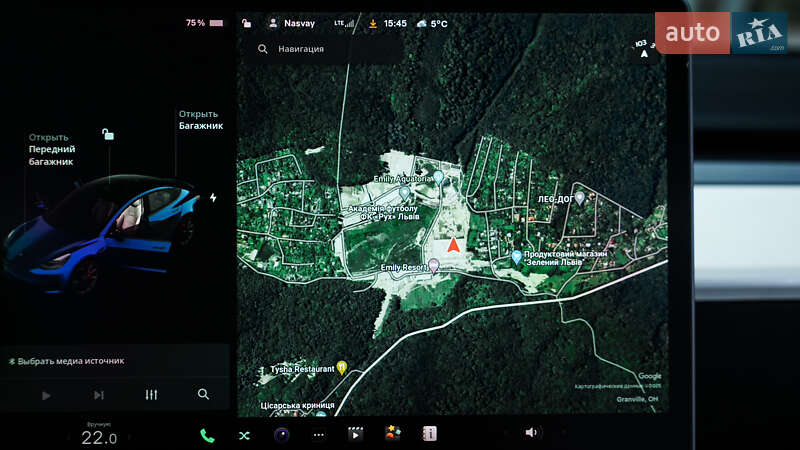Open the Toybox app
The image size is (800, 450).
point(392,433)
